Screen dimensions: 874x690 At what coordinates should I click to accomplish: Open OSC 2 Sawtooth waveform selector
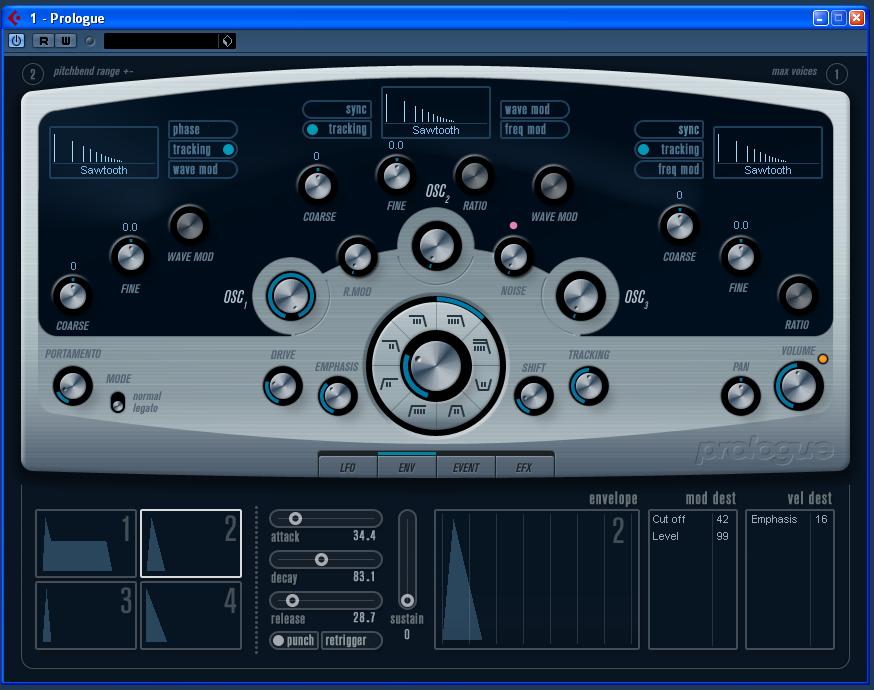point(436,112)
